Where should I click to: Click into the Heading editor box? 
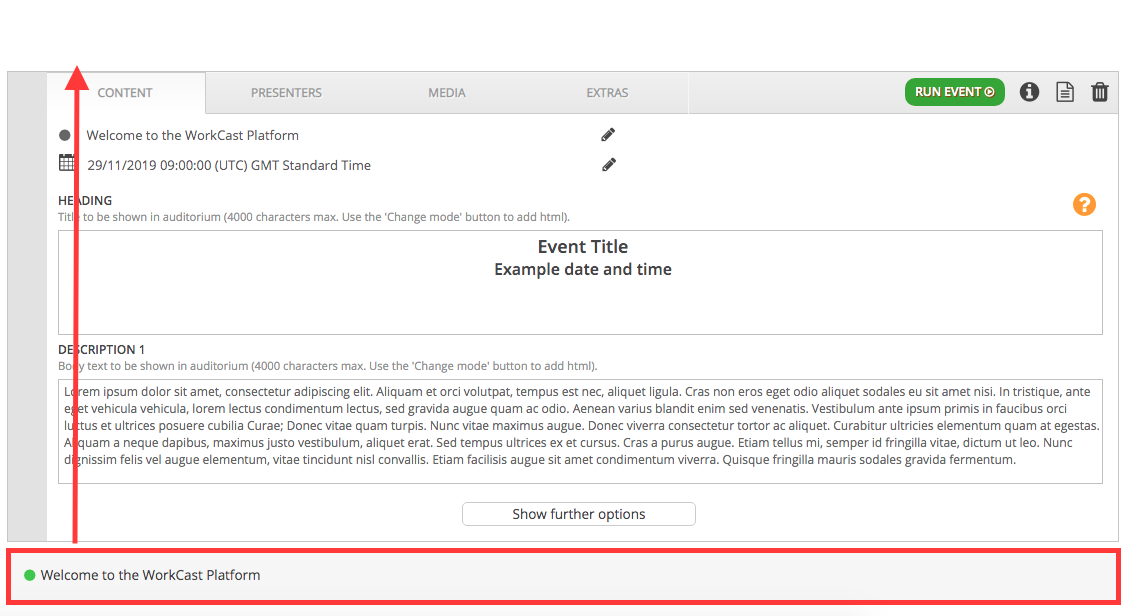tap(580, 282)
